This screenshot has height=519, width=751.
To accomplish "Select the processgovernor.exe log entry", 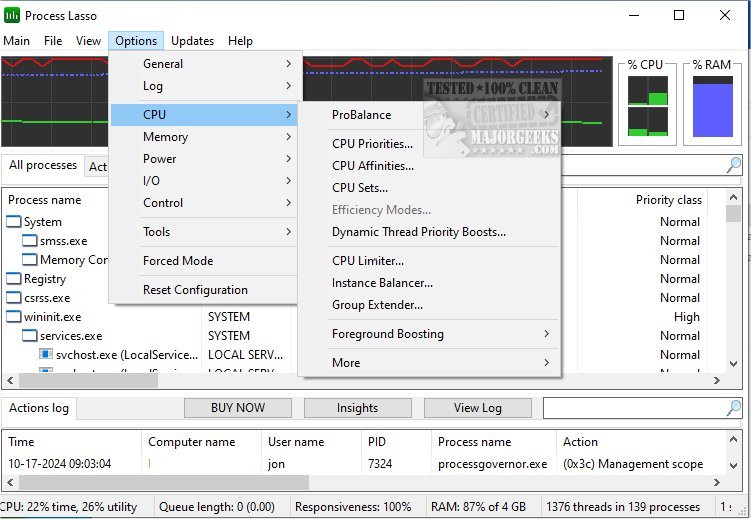I will [492, 464].
